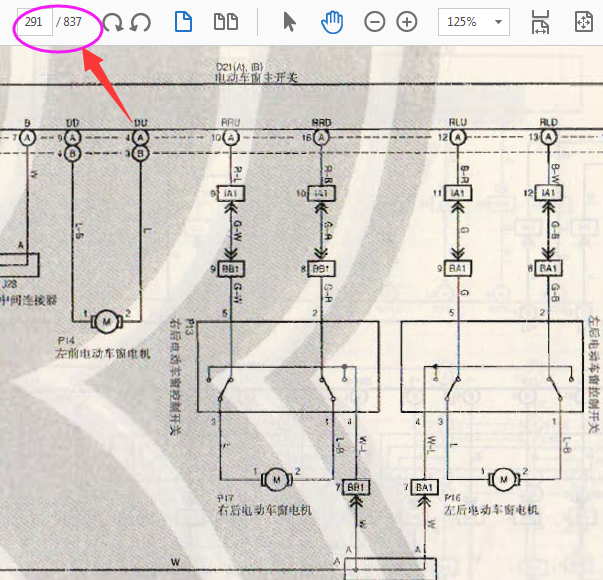Click the fit width scrolling icon
Screen dimensions: 603x580
tap(540, 22)
